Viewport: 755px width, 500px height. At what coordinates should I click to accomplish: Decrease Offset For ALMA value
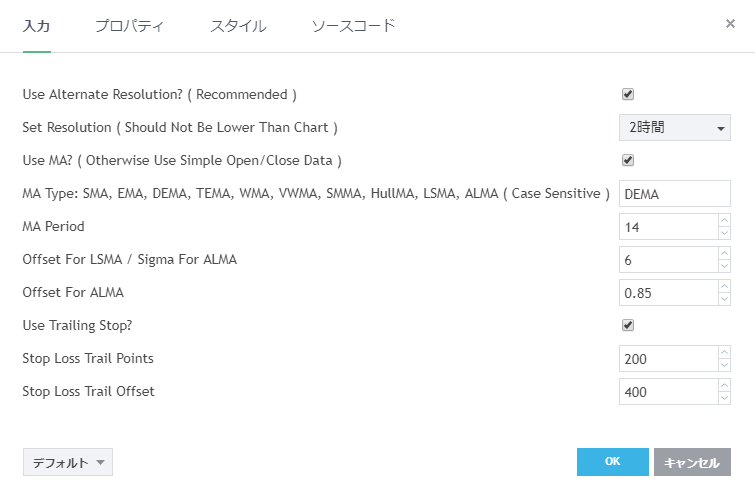click(x=724, y=299)
